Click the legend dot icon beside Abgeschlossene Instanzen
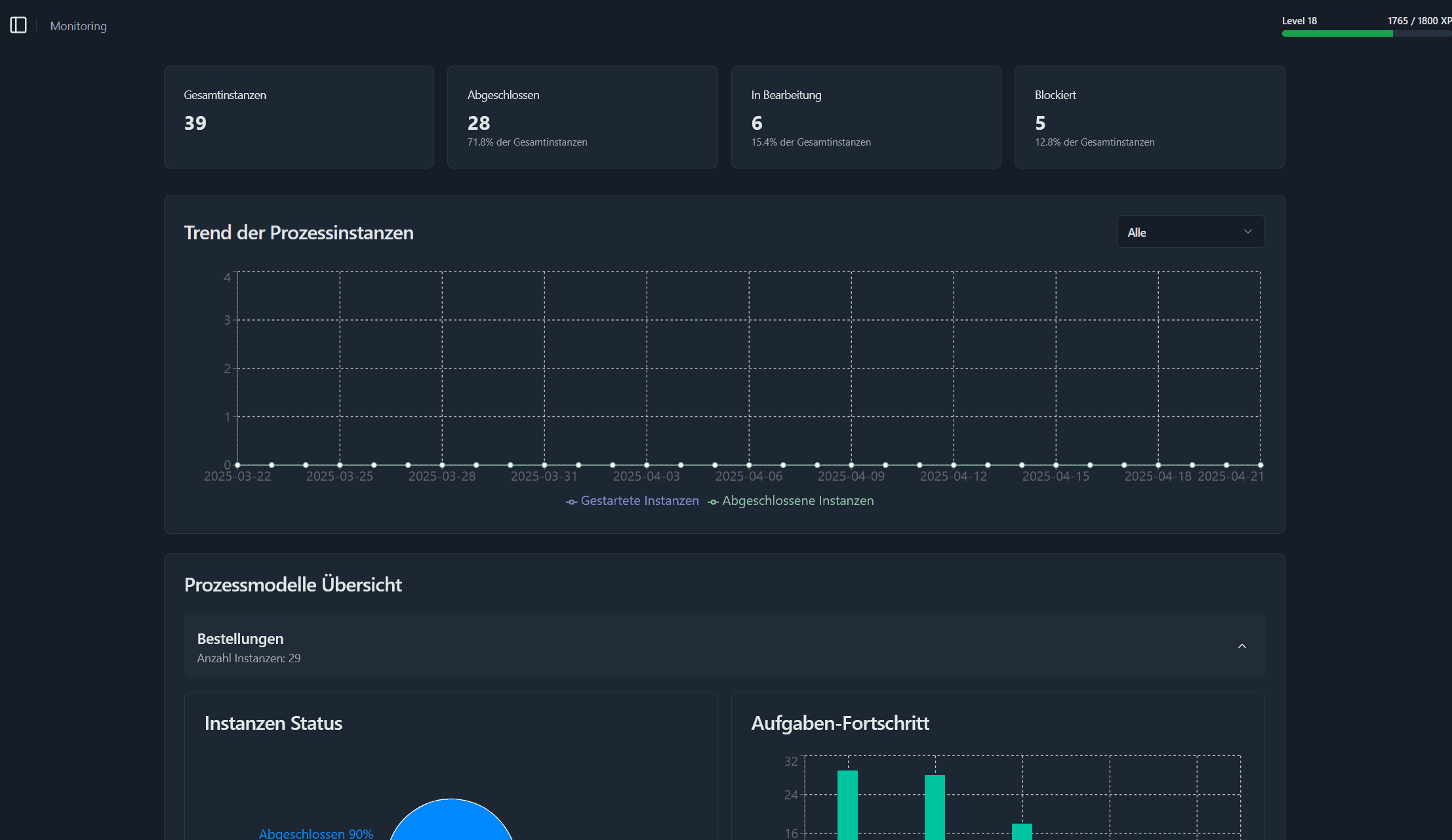This screenshot has width=1452, height=840. (x=713, y=501)
